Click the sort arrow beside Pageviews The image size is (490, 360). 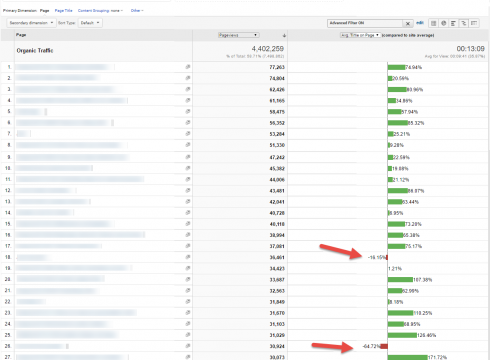click(x=284, y=35)
